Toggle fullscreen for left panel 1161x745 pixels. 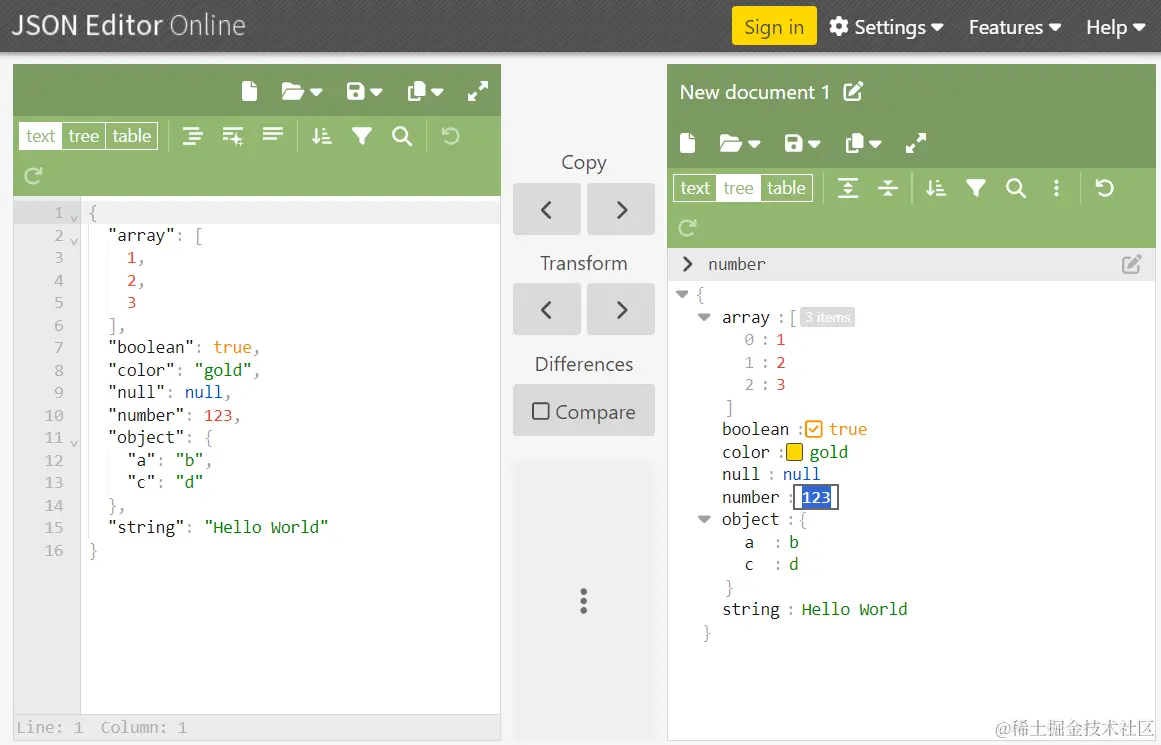pyautogui.click(x=478, y=91)
